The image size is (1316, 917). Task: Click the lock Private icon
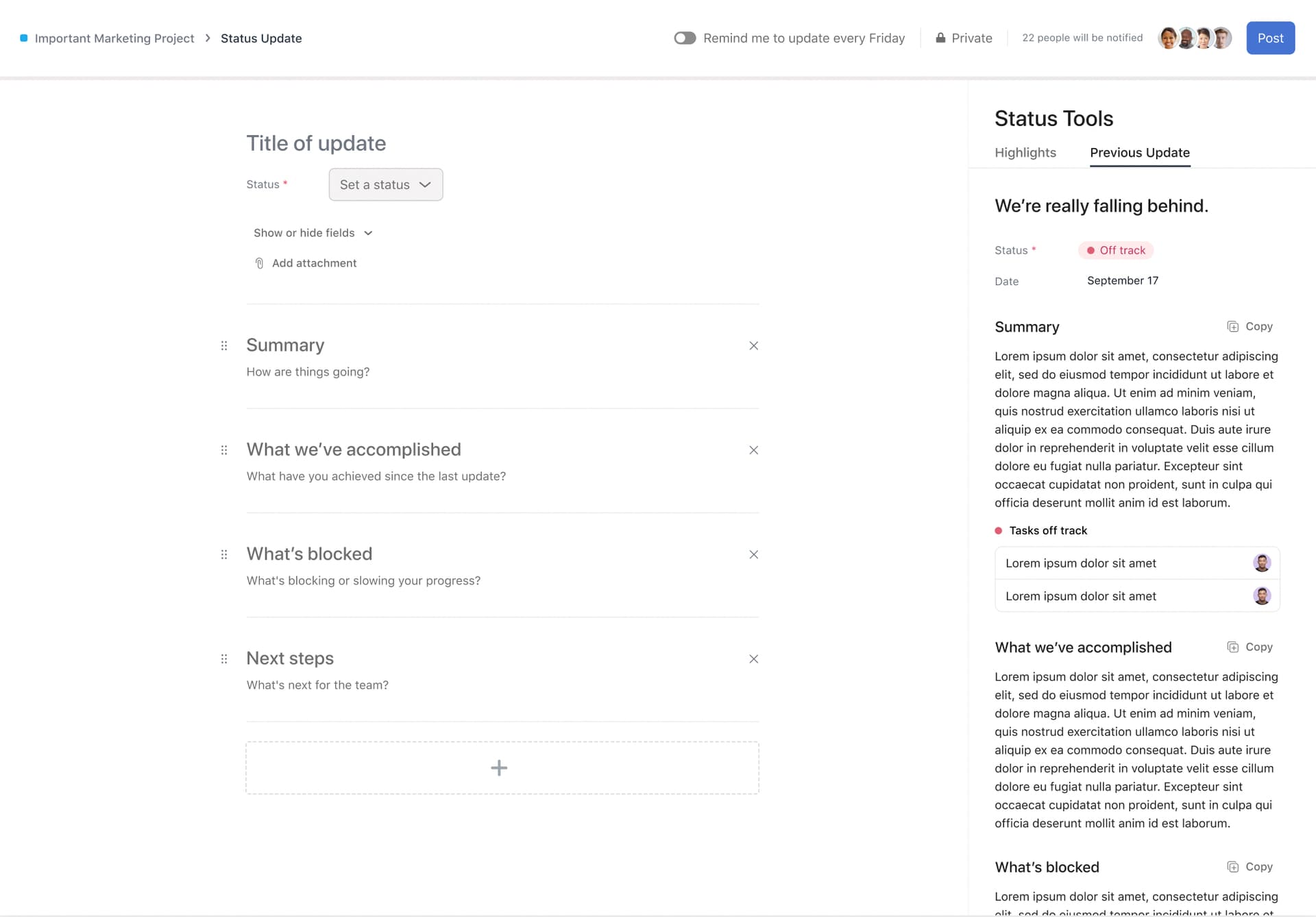point(940,38)
